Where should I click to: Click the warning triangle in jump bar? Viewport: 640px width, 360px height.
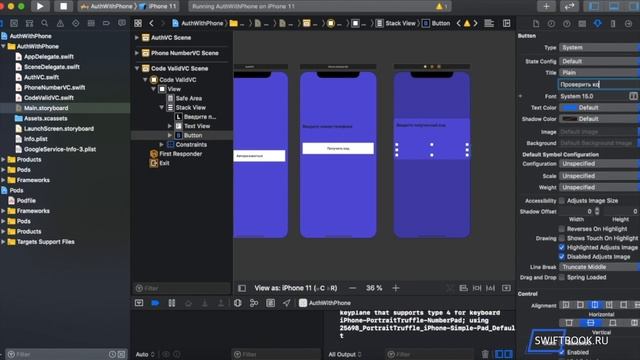pos(467,23)
